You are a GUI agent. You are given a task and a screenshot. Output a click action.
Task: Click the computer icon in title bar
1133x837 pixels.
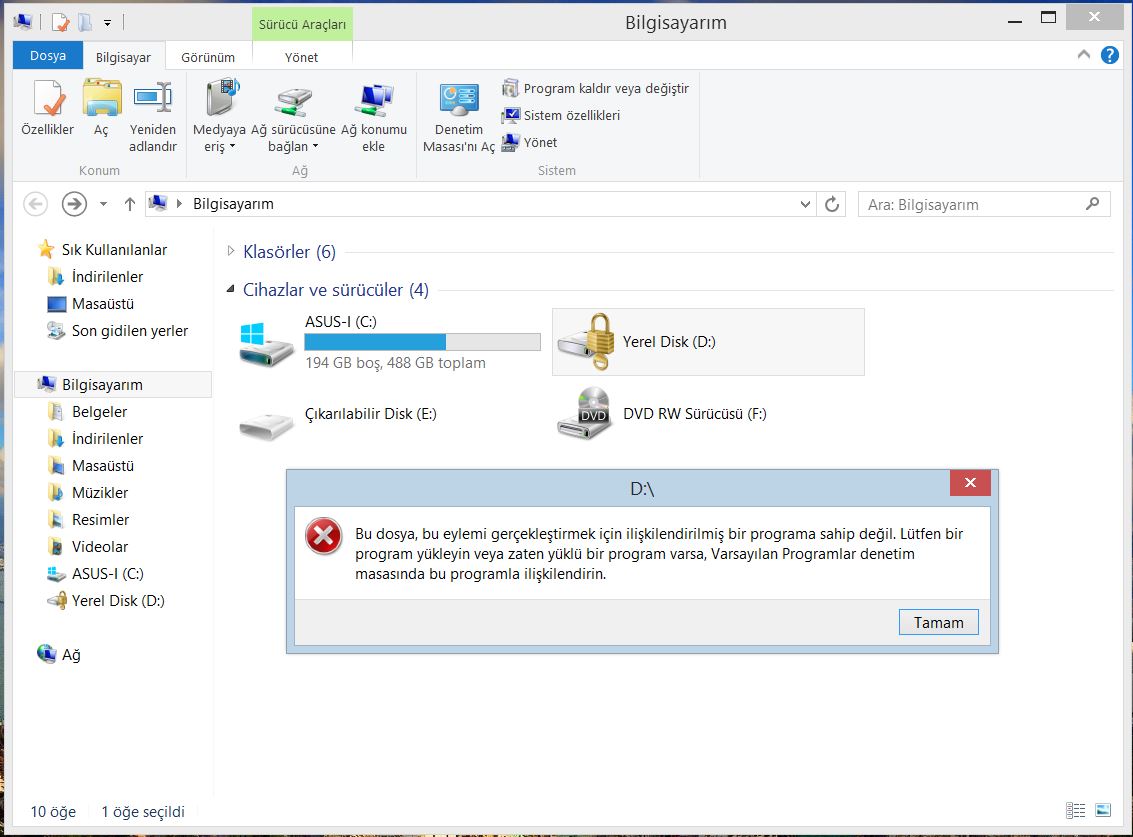[x=22, y=22]
